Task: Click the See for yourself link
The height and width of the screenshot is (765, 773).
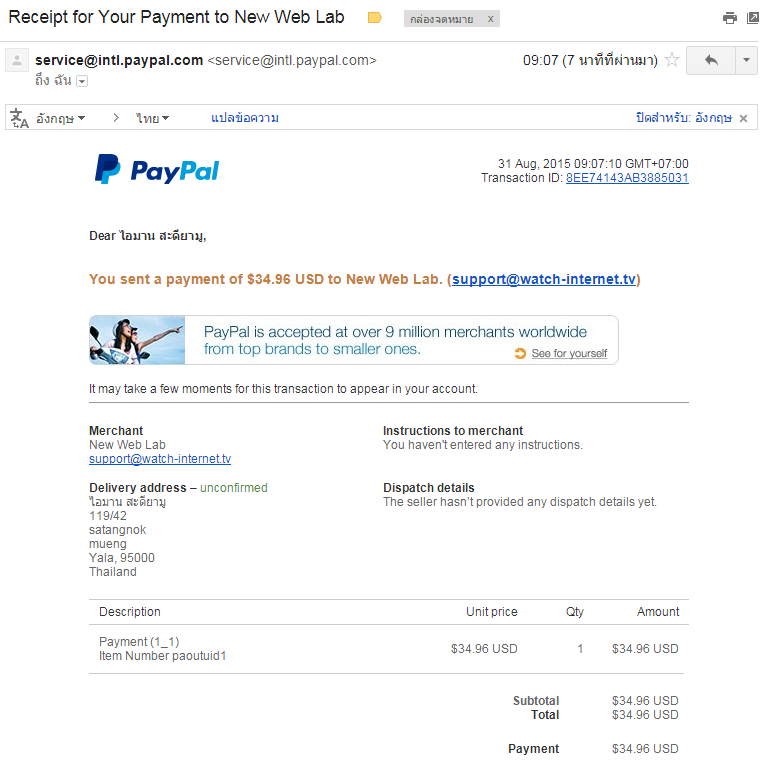Action: click(569, 353)
